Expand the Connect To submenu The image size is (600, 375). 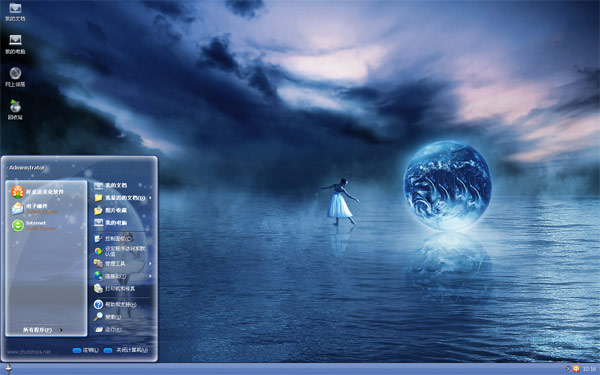pos(122,276)
